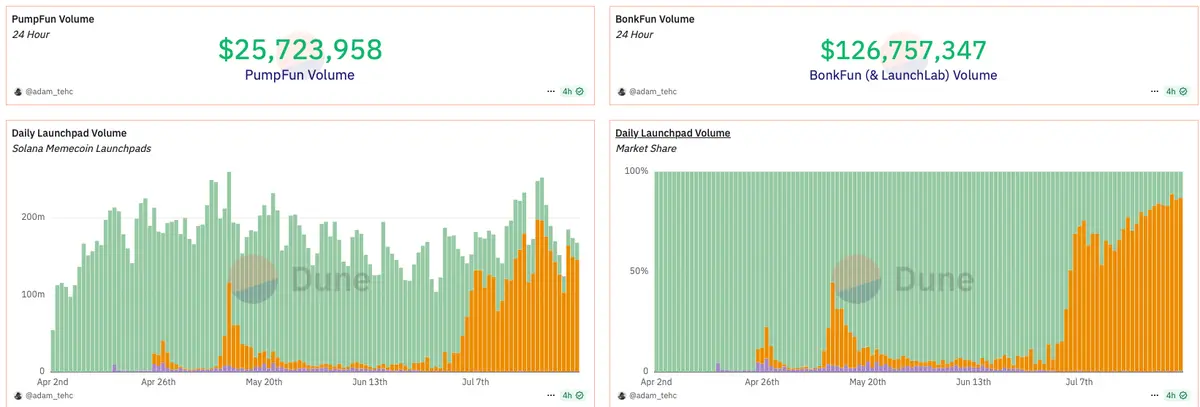Click the BonkFun (& LaunchLab) Volume caption

pyautogui.click(x=904, y=75)
